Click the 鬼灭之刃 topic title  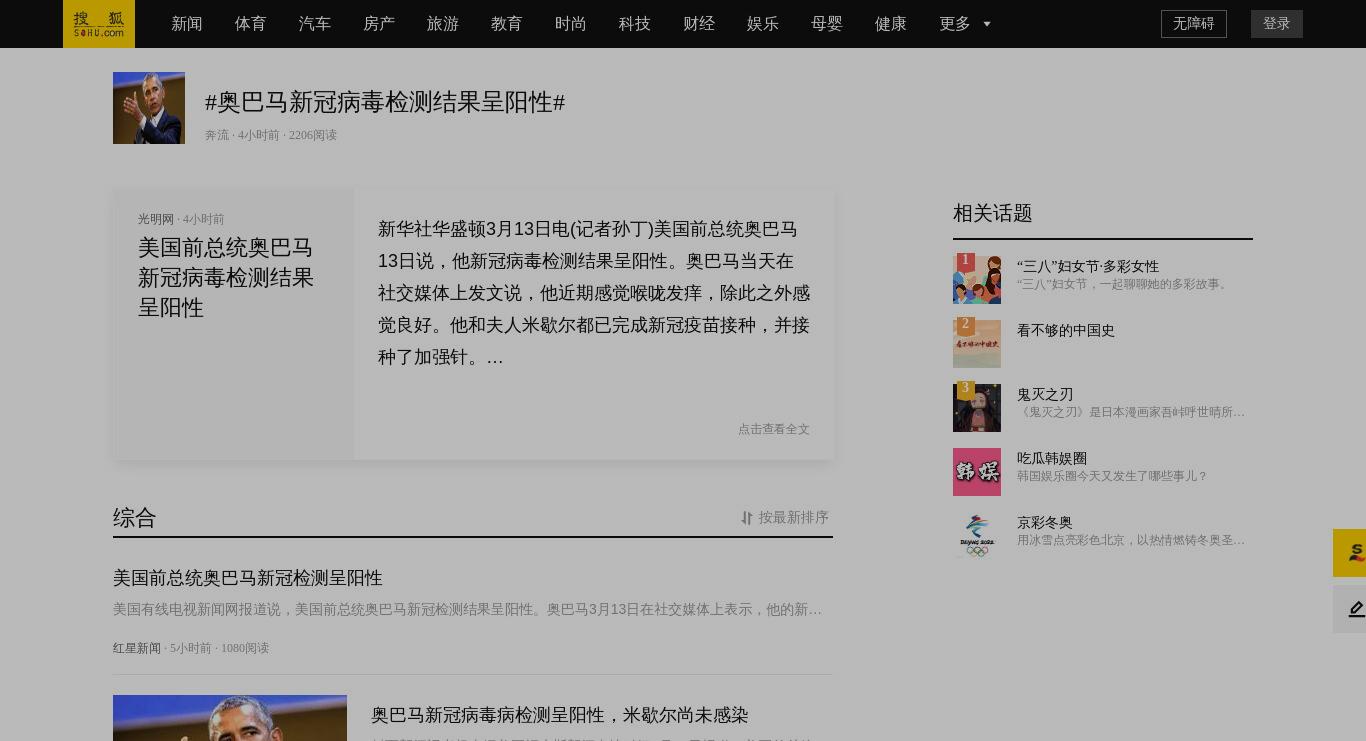[1045, 394]
